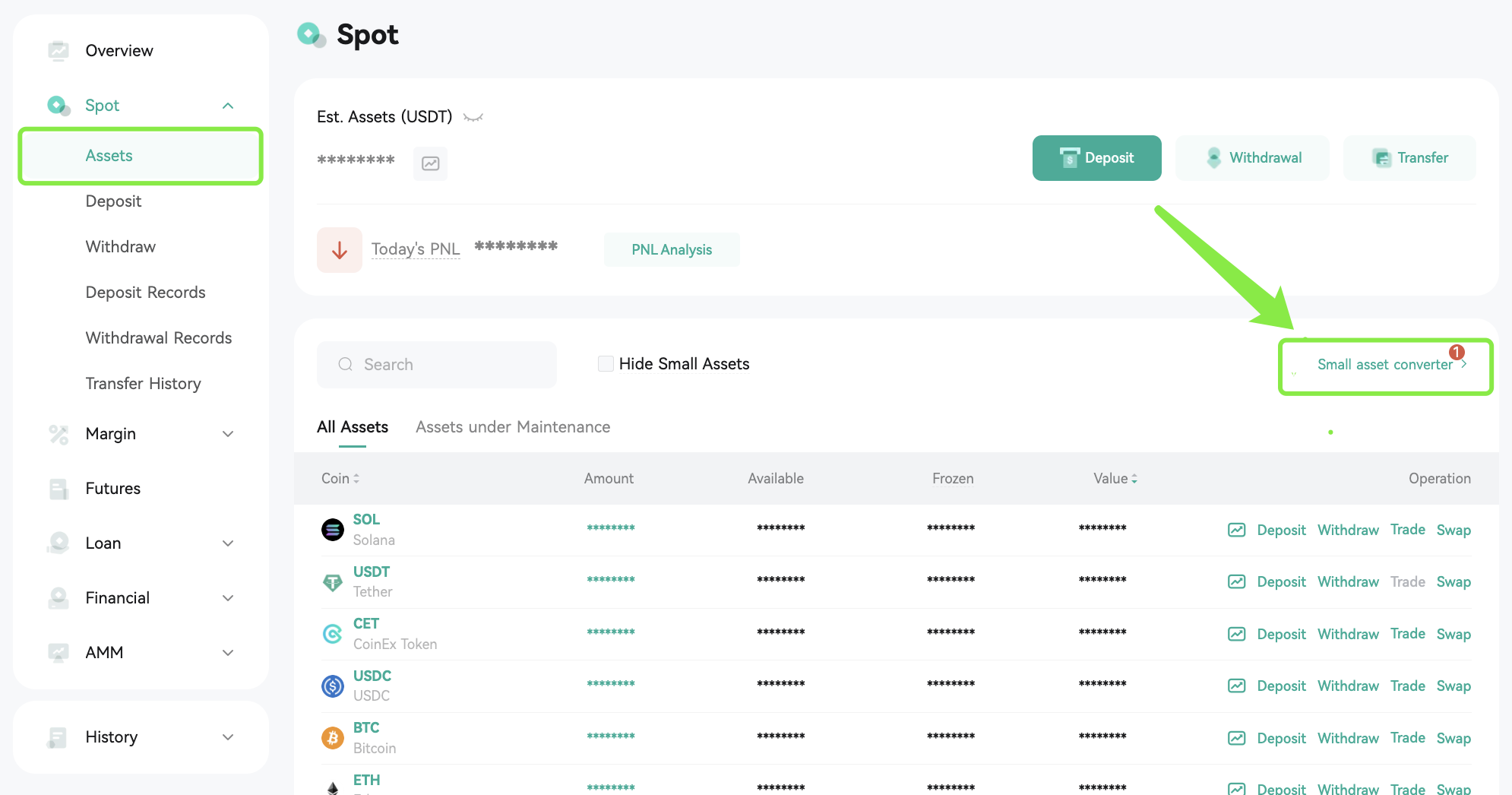Collapse the Spot sidebar section chevron
The height and width of the screenshot is (795, 1512).
pos(228,106)
